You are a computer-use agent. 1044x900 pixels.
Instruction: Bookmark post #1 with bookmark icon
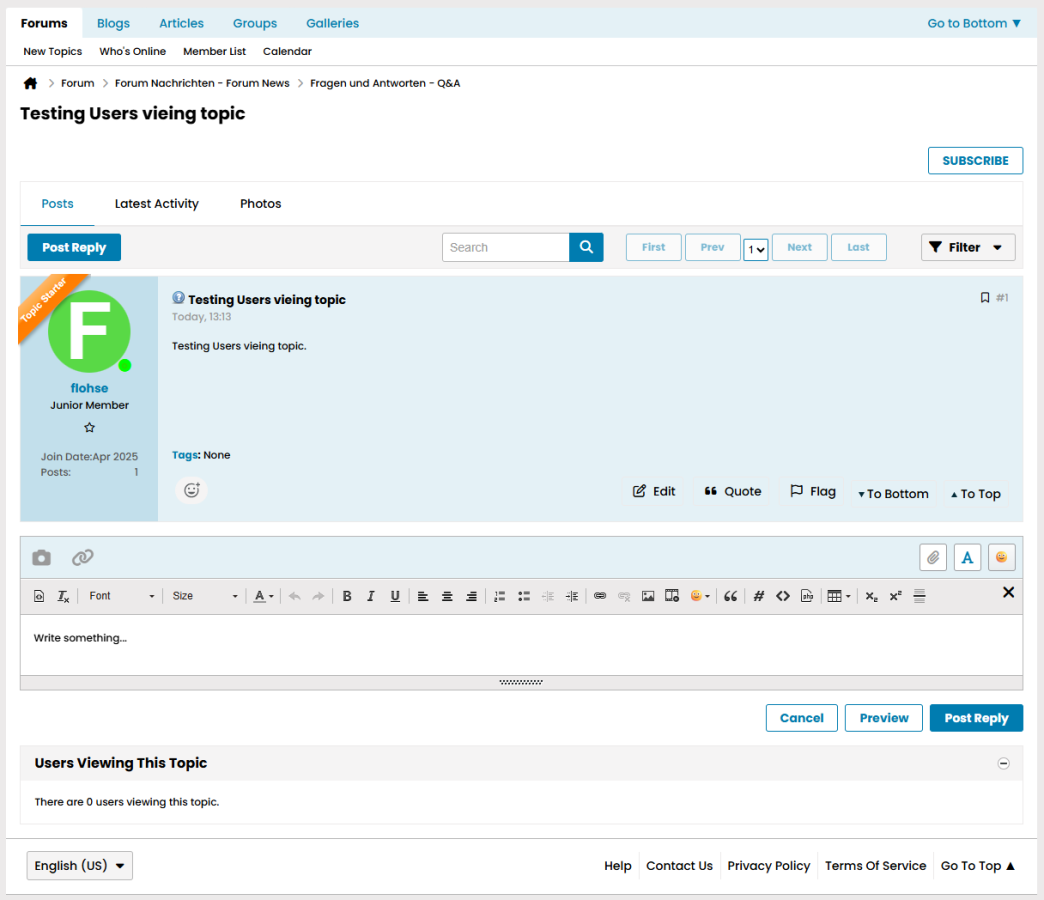985,298
